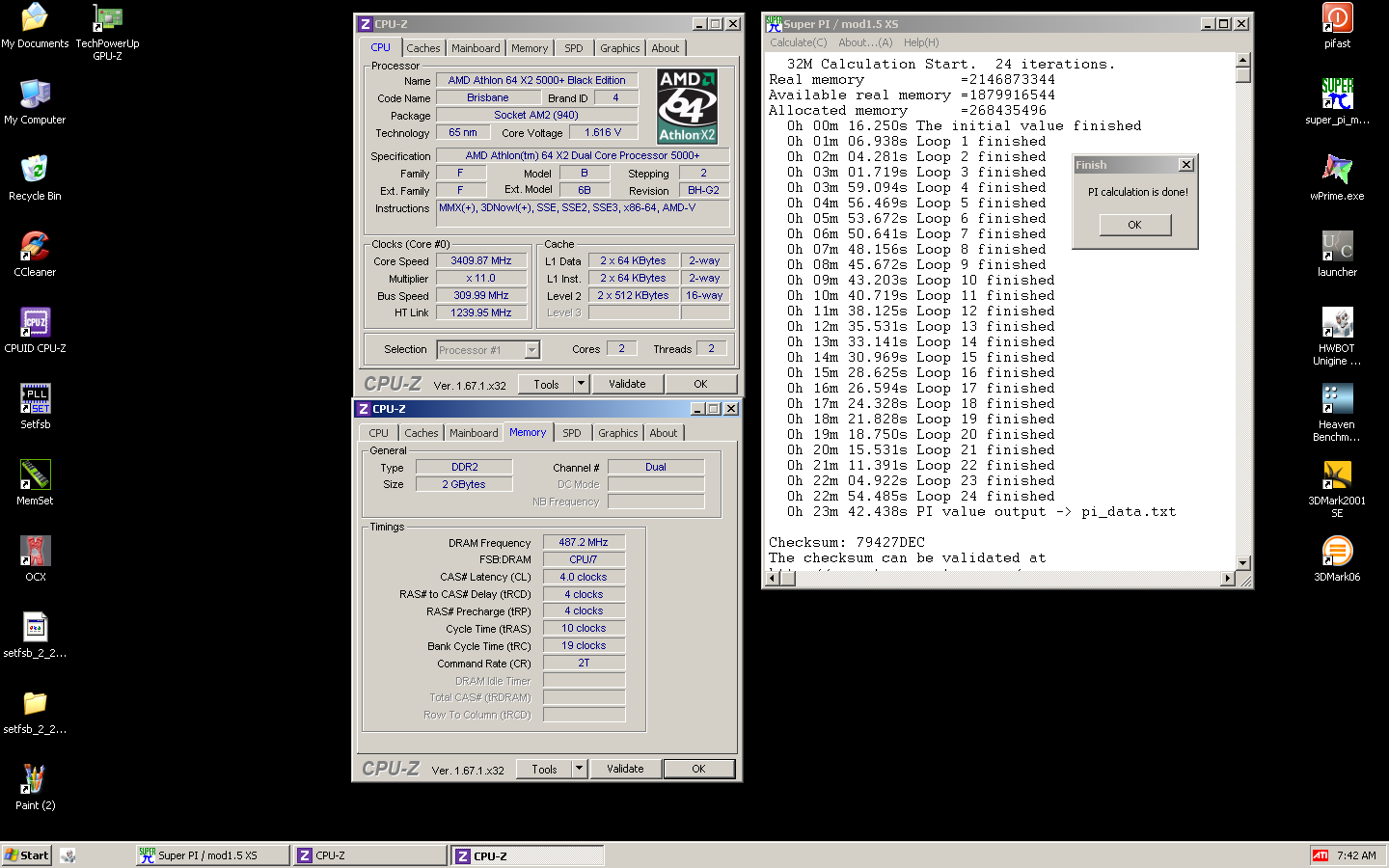This screenshot has height=868, width=1389.
Task: Click the 7:42 AM system clock
Action: pos(1356,855)
